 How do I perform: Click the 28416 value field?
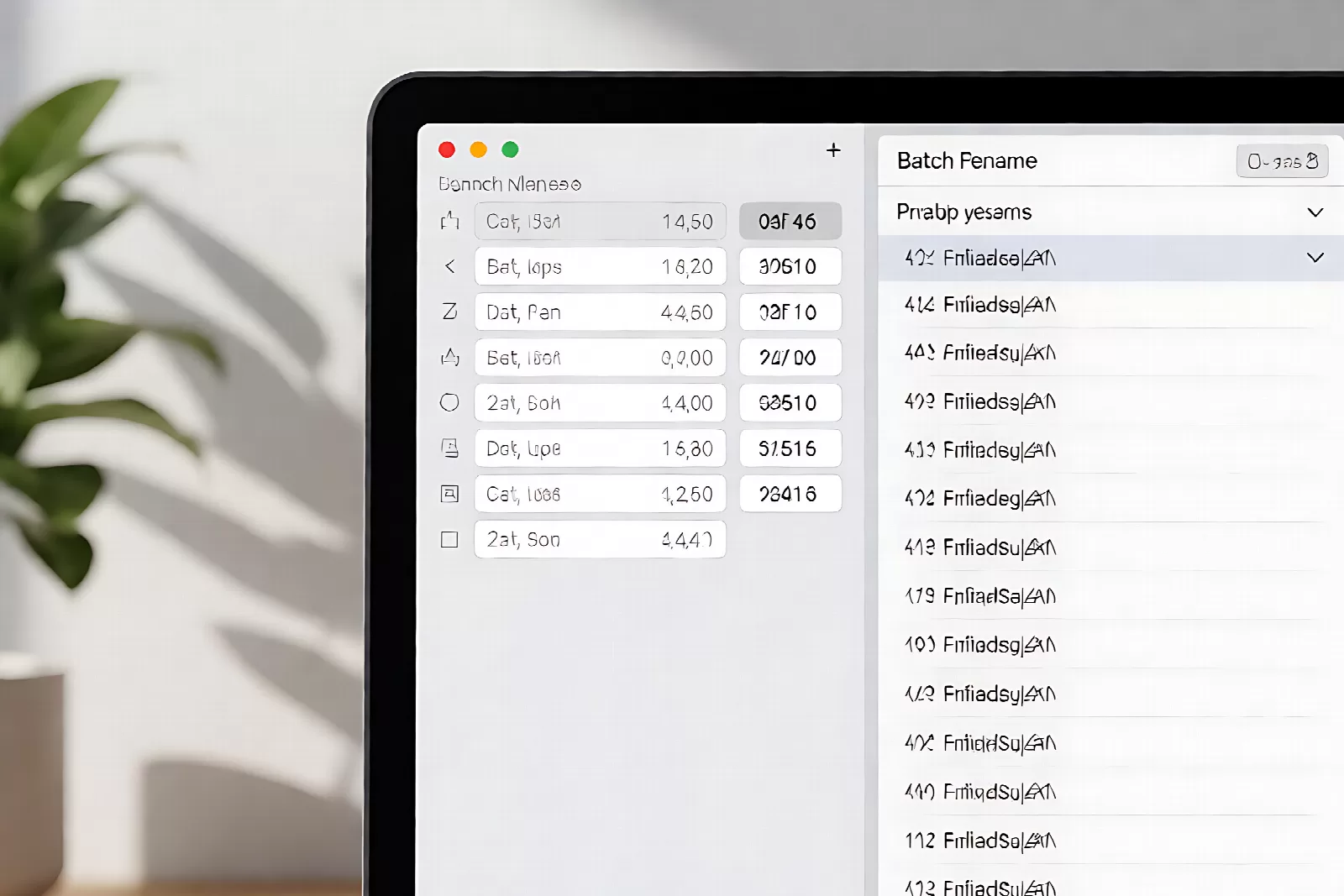point(790,494)
